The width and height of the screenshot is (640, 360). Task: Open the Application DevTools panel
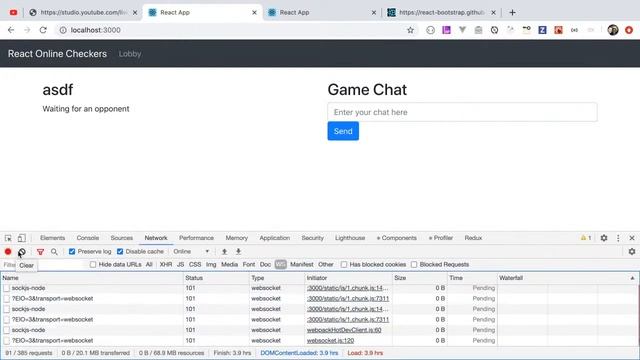click(x=275, y=238)
